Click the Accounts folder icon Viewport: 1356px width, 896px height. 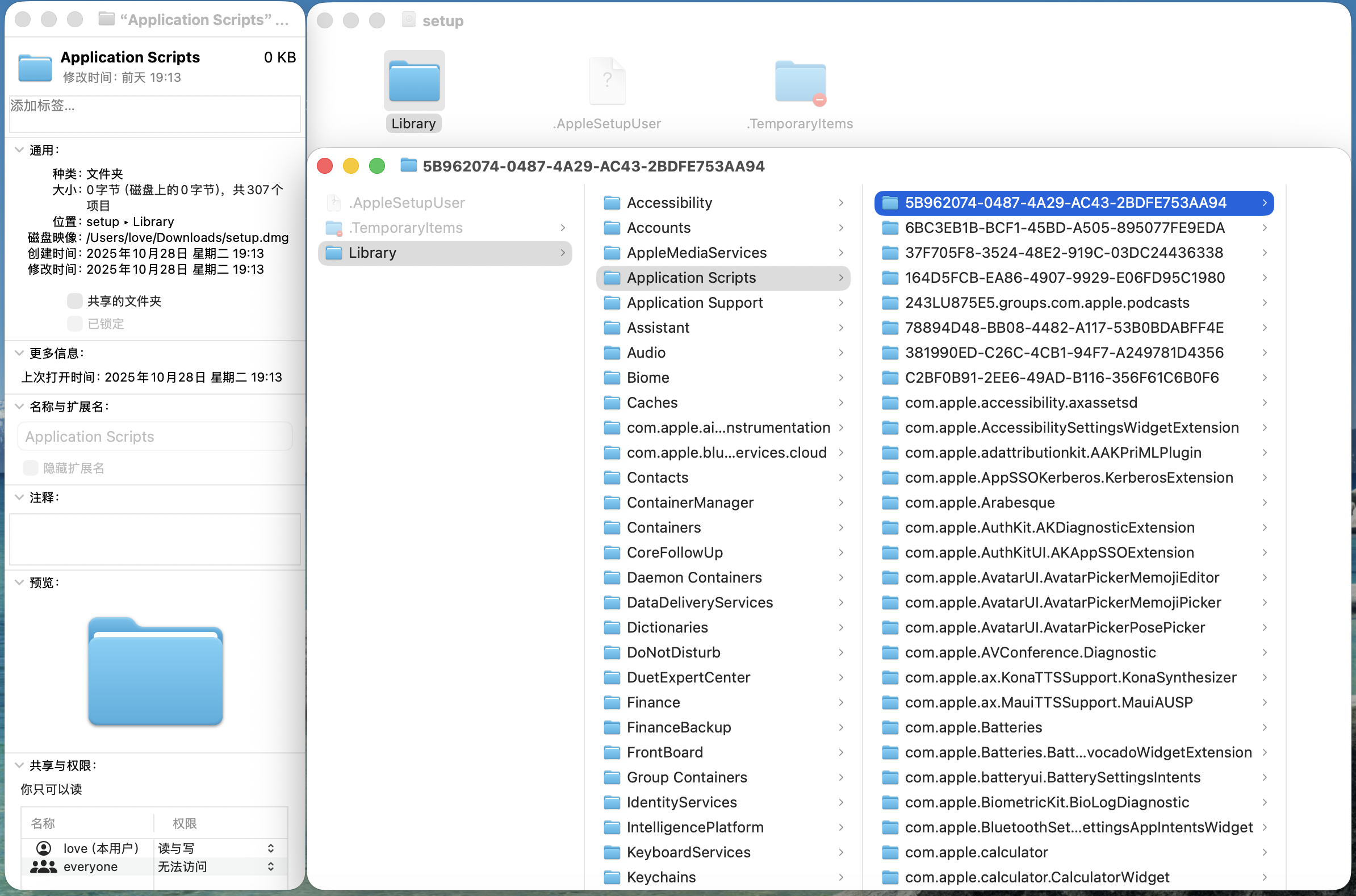tap(612, 228)
